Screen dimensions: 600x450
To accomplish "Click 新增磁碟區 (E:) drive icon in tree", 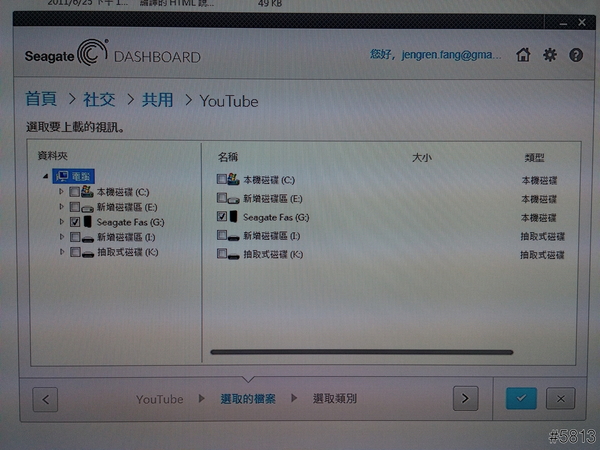I will pyautogui.click(x=87, y=208).
